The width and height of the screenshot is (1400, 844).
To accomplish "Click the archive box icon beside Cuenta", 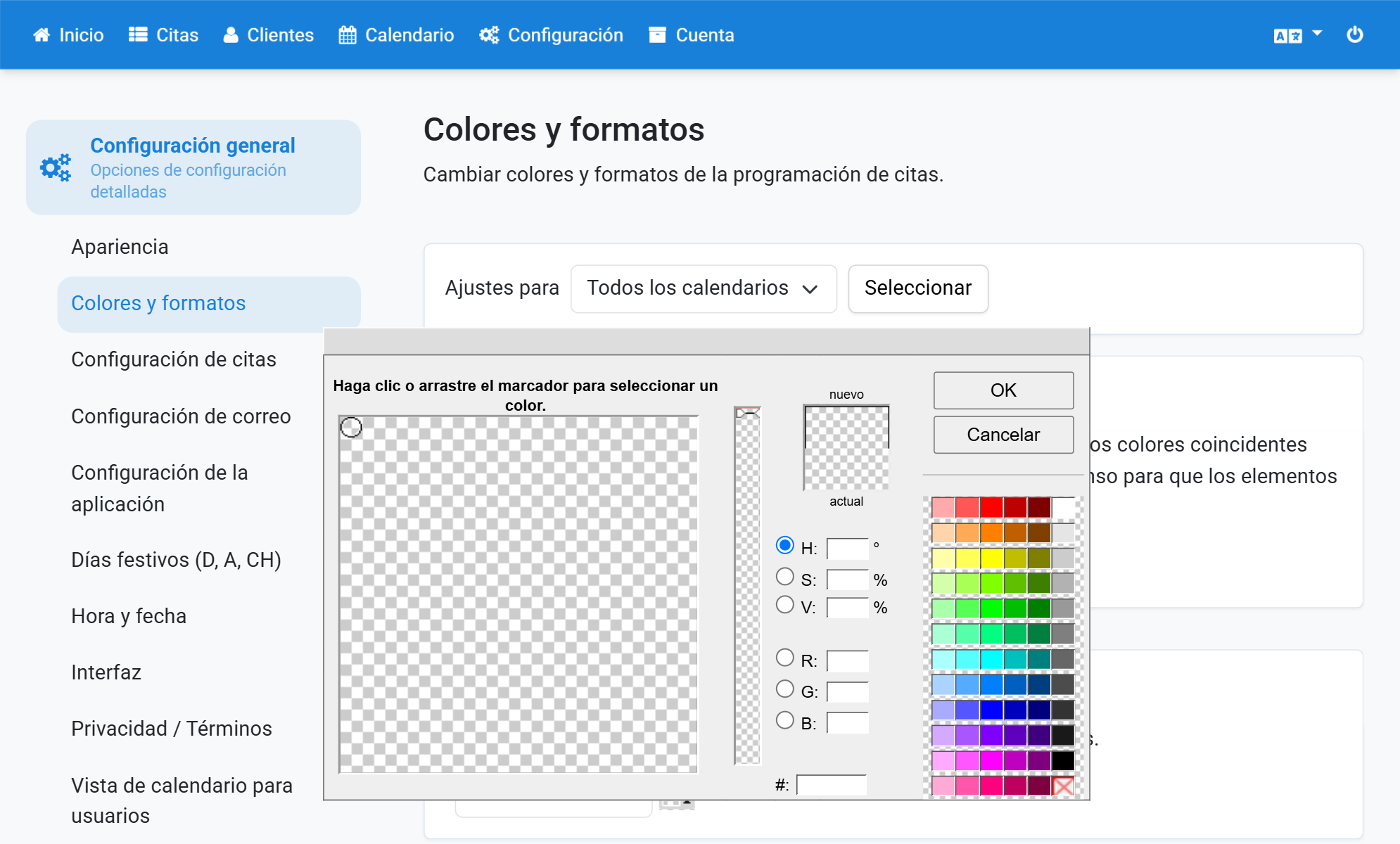I will tap(657, 35).
